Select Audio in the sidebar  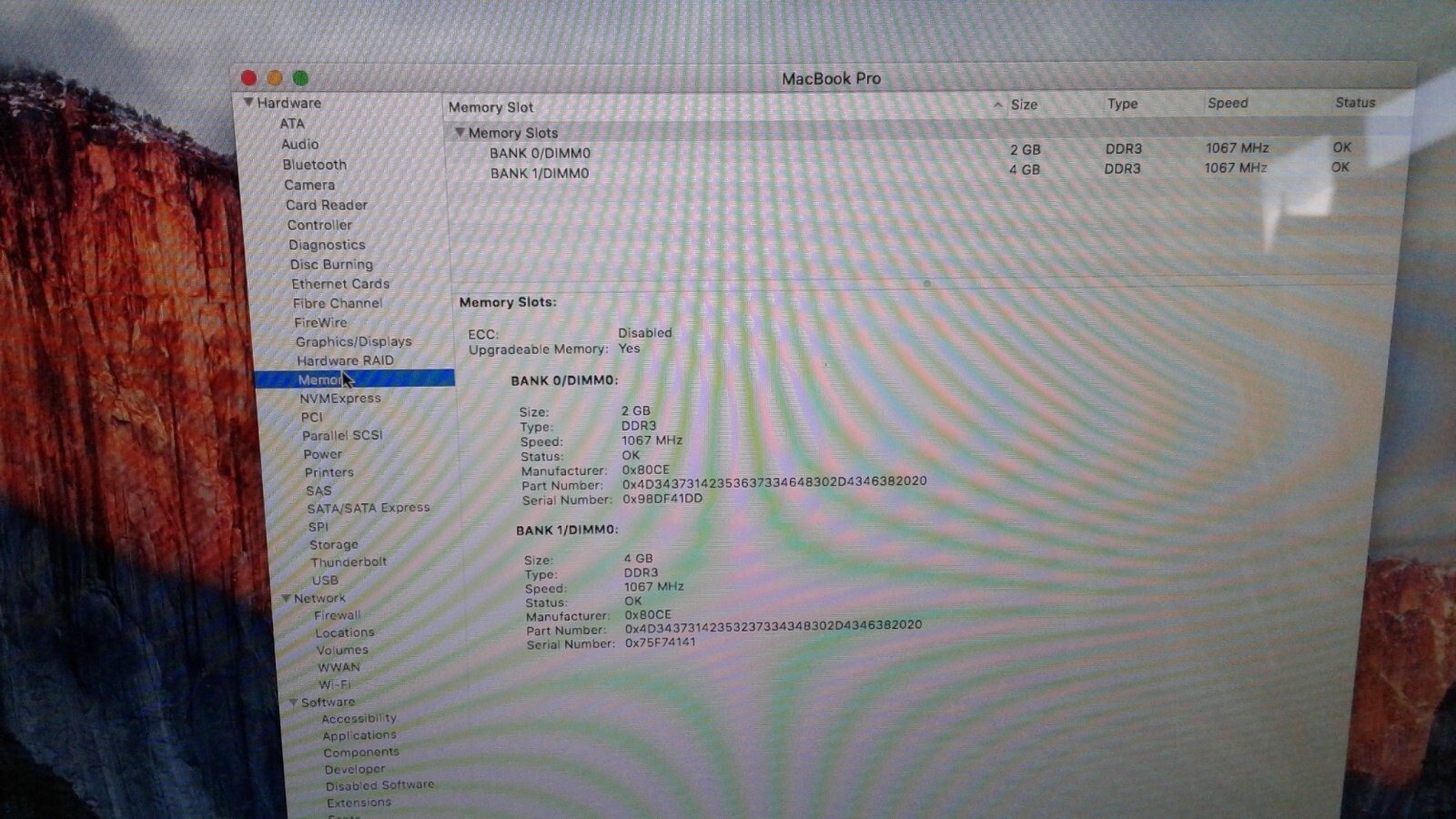click(299, 144)
